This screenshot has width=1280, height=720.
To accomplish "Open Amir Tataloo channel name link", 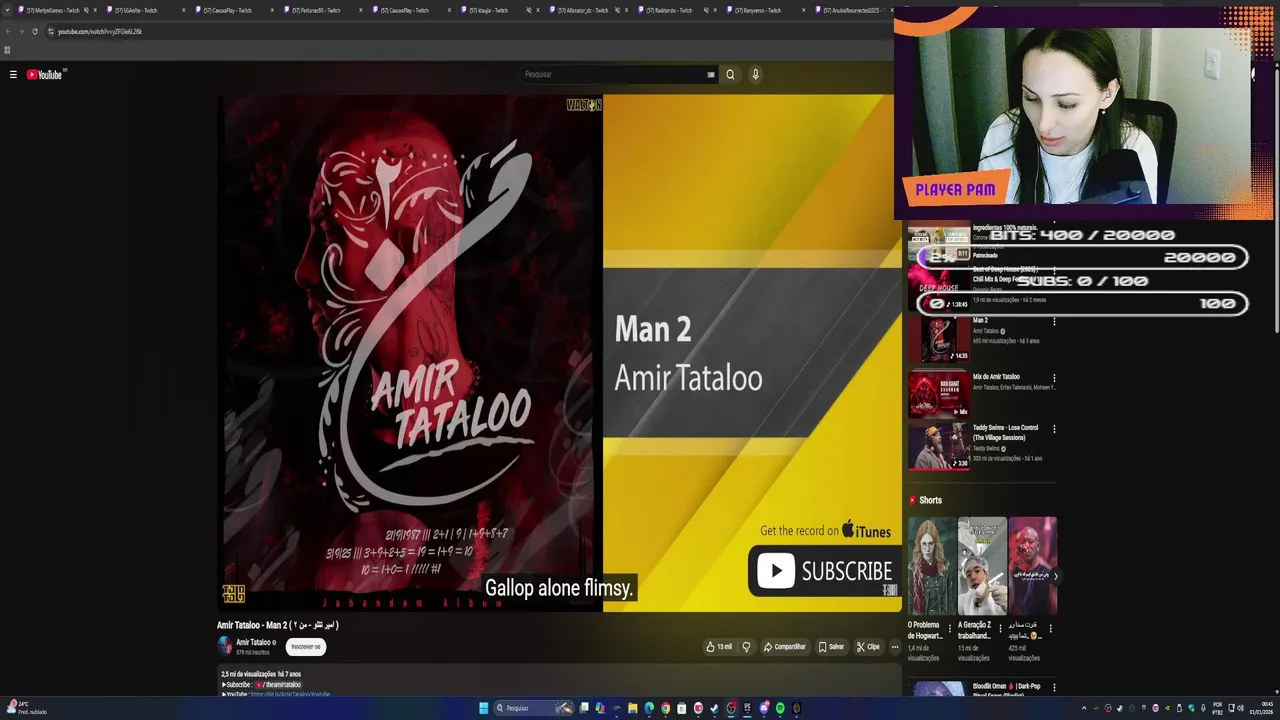I will (253, 642).
